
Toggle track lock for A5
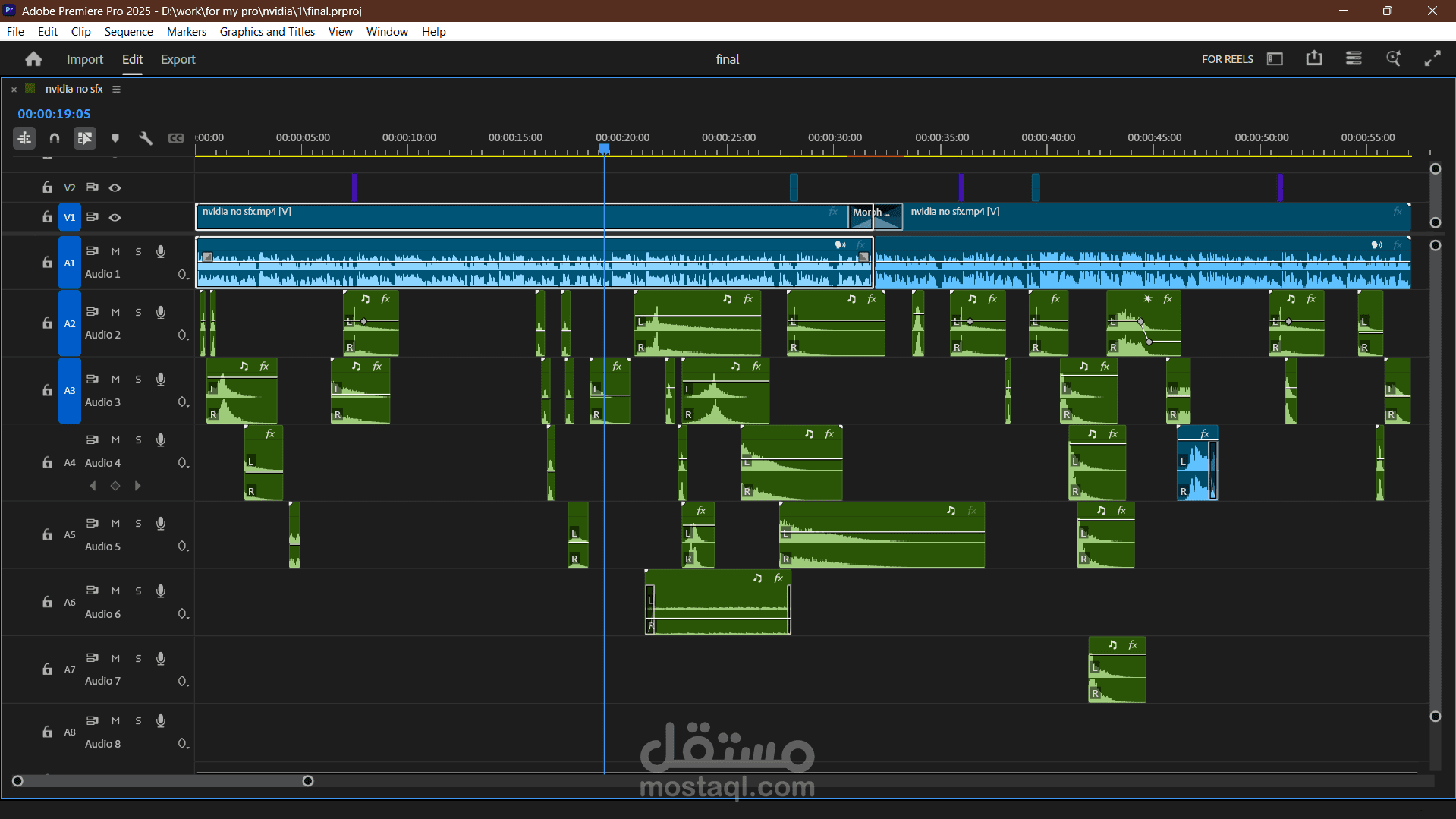(47, 534)
